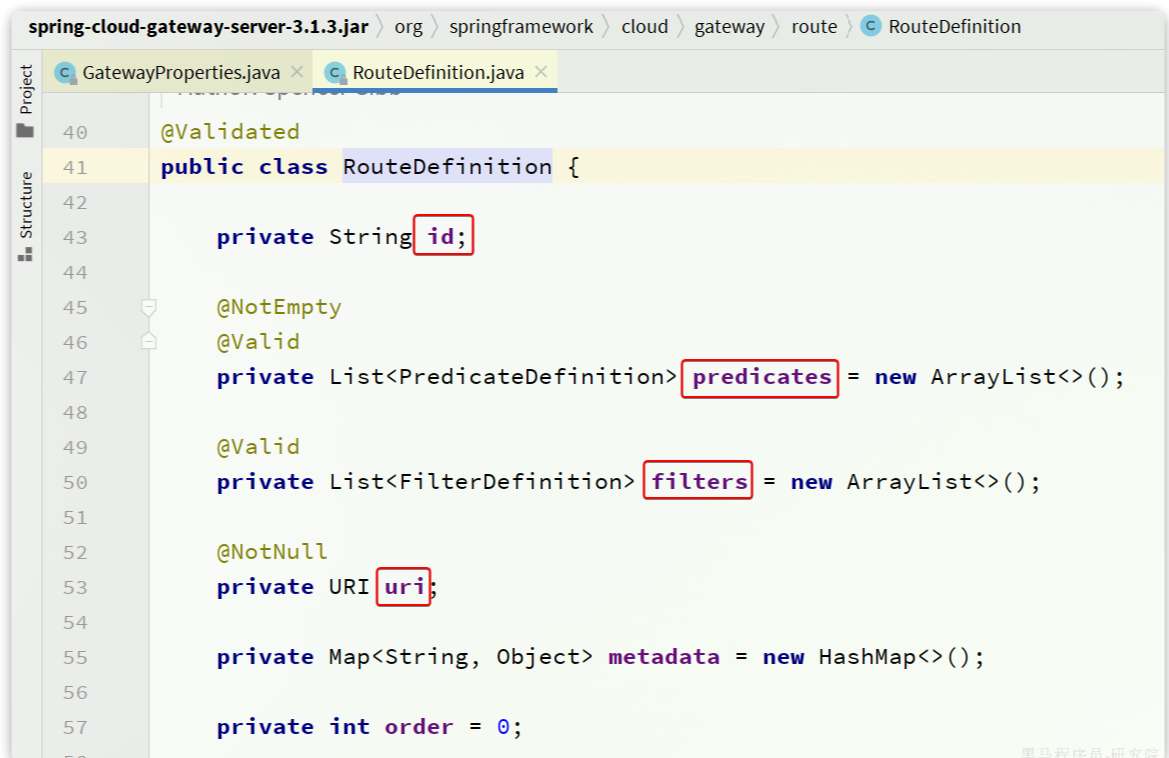Click the filters field name
Image resolution: width=1169 pixels, height=758 pixels.
point(699,482)
